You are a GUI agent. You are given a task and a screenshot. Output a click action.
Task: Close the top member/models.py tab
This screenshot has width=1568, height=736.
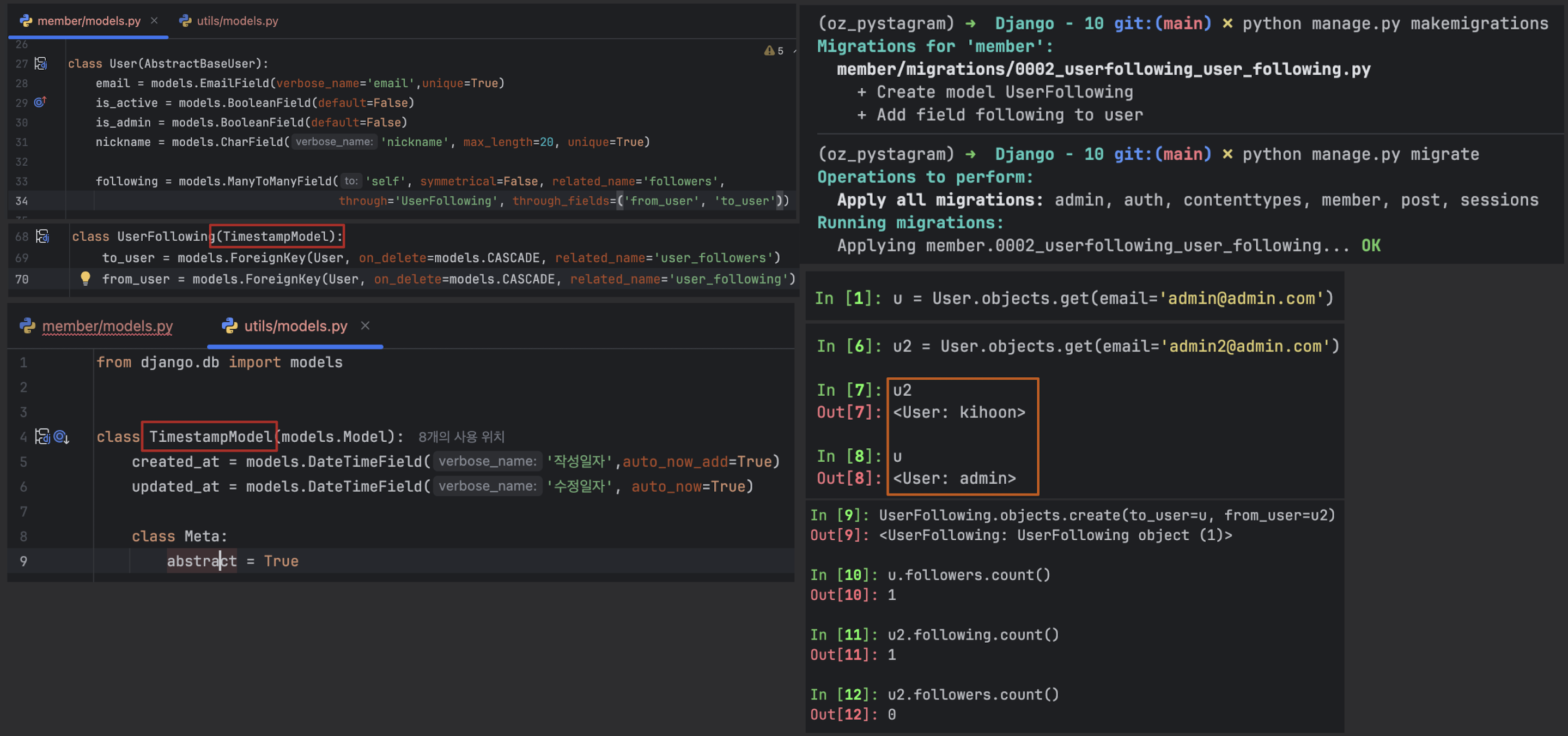click(155, 21)
